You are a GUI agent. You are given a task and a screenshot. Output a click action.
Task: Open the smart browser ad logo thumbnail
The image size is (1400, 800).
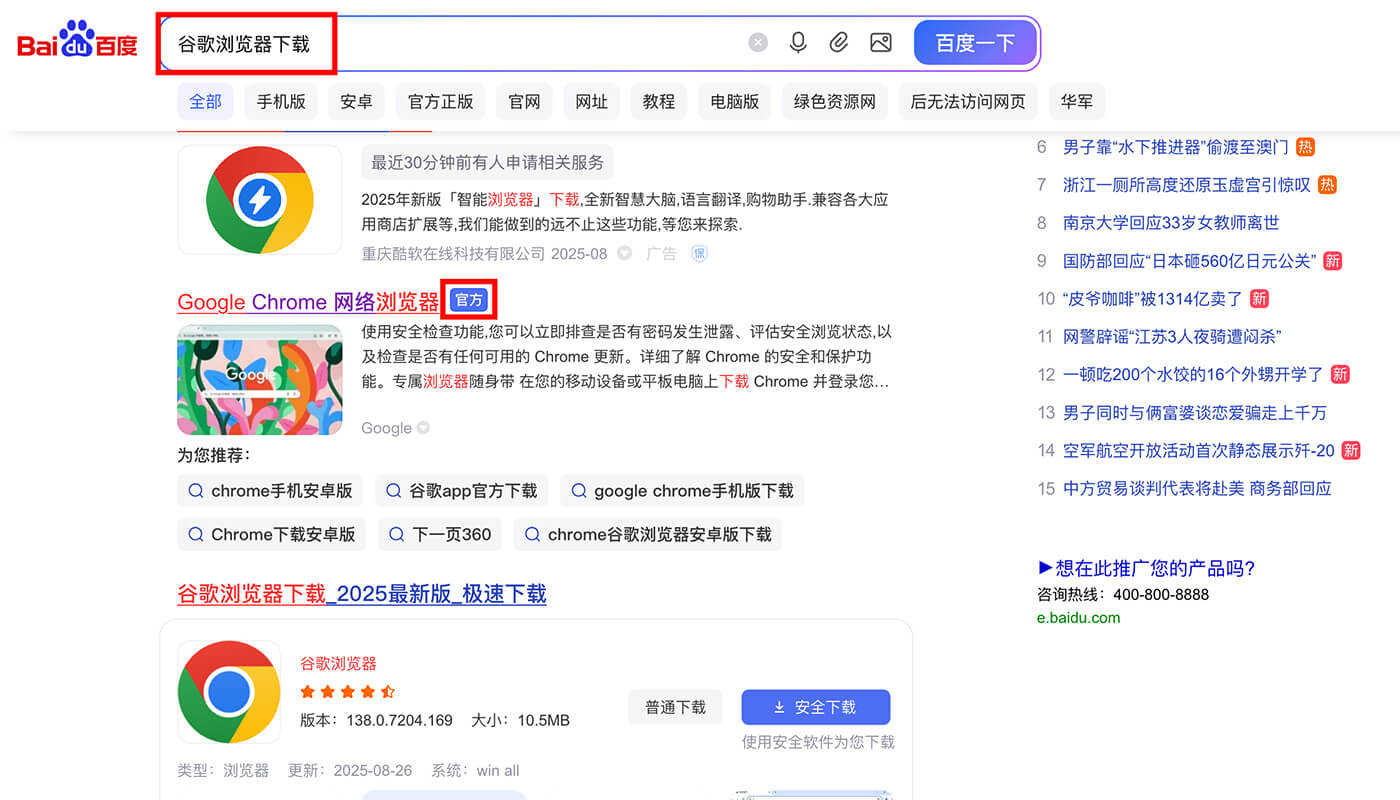click(260, 199)
